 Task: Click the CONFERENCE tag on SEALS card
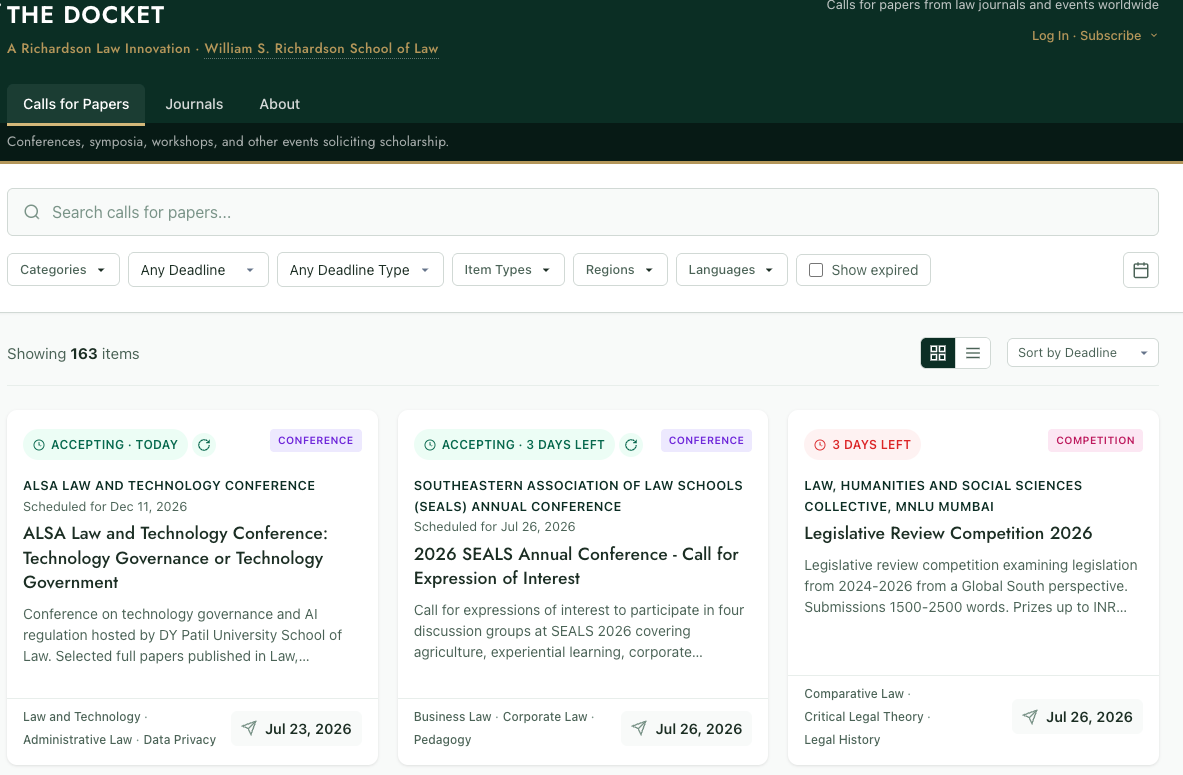706,441
